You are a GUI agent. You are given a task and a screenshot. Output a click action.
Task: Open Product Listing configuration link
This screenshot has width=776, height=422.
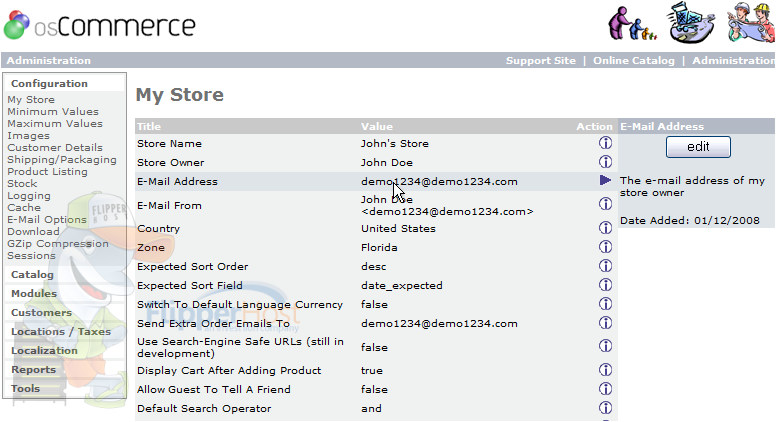pyautogui.click(x=47, y=172)
